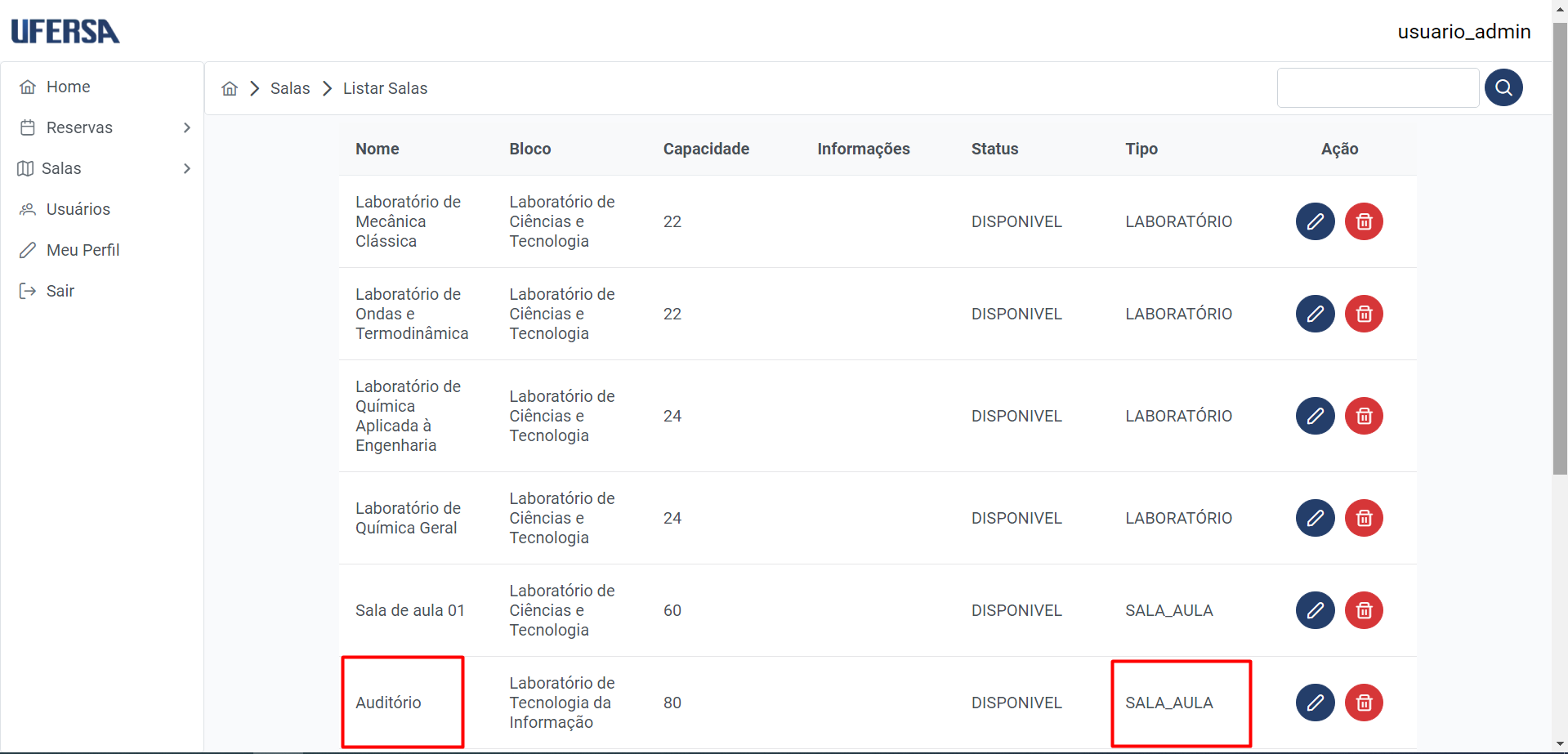The width and height of the screenshot is (1568, 754).
Task: Click the Salas map icon in sidebar
Action: [25, 168]
